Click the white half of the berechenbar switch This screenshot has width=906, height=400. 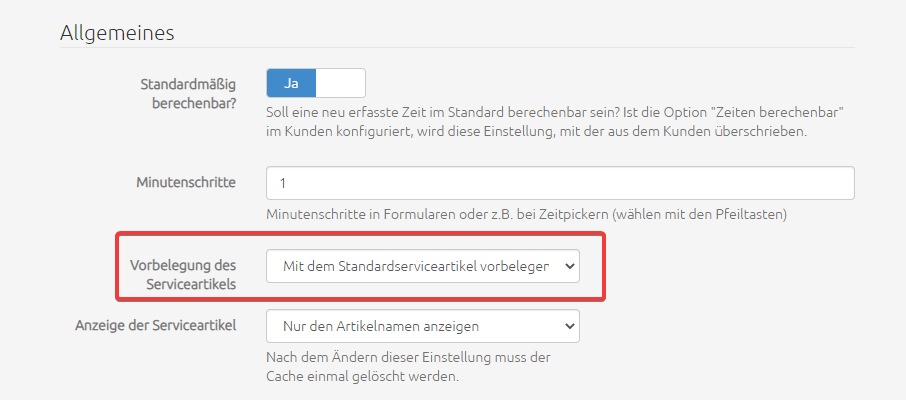(340, 83)
